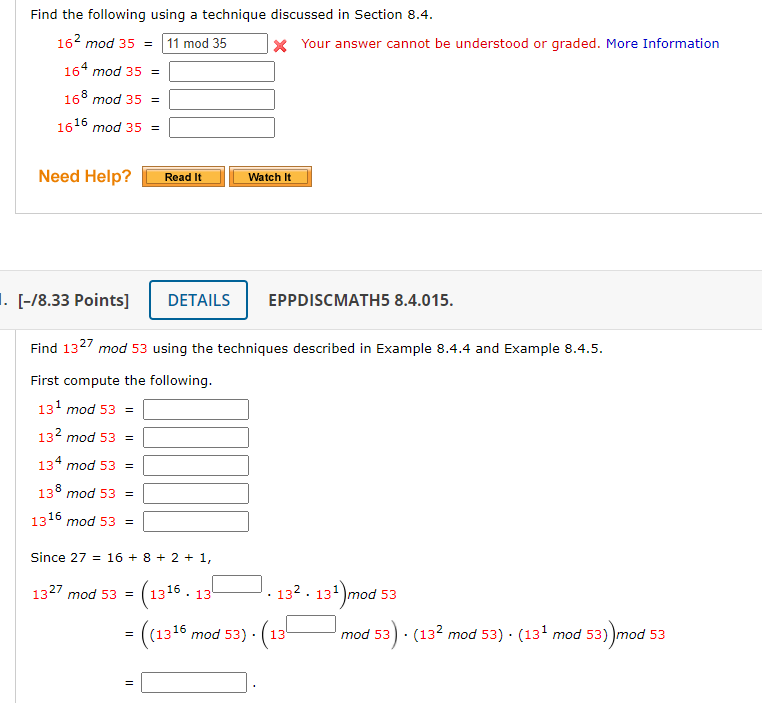Screen dimensions: 762x703
Task: Open the More Information link
Action: 662,44
